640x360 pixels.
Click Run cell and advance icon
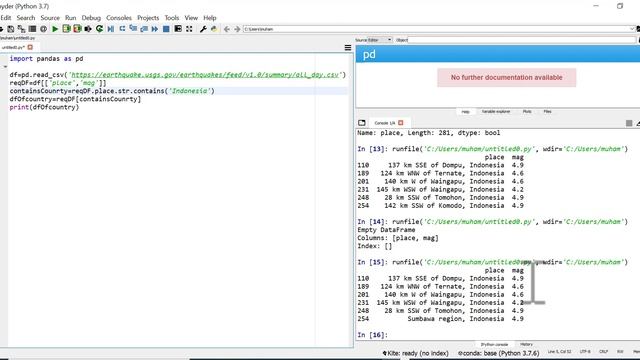(x=77, y=29)
